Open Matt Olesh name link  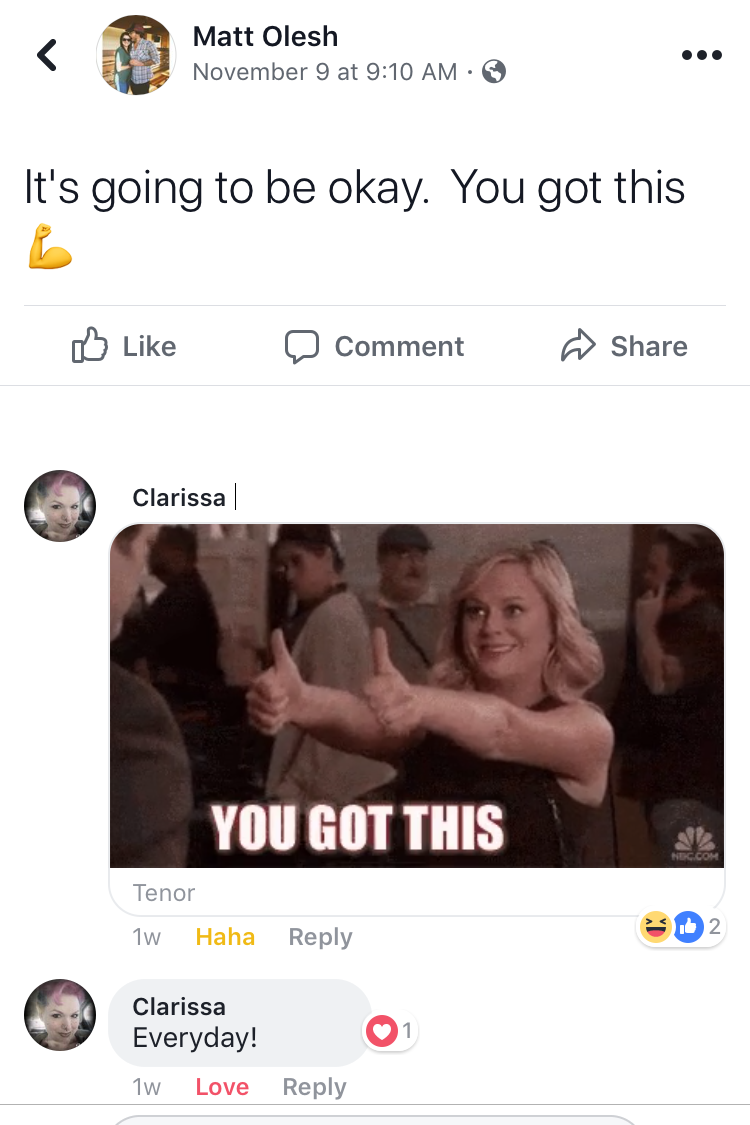pos(265,37)
